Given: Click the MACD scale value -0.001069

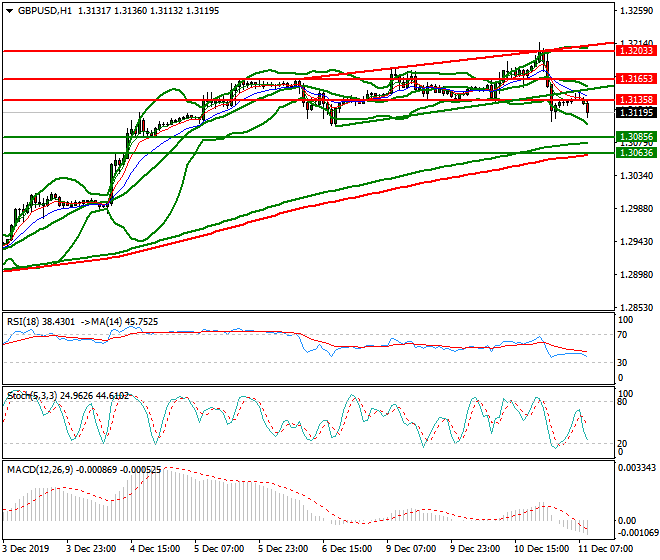Looking at the screenshot, I should click(638, 533).
